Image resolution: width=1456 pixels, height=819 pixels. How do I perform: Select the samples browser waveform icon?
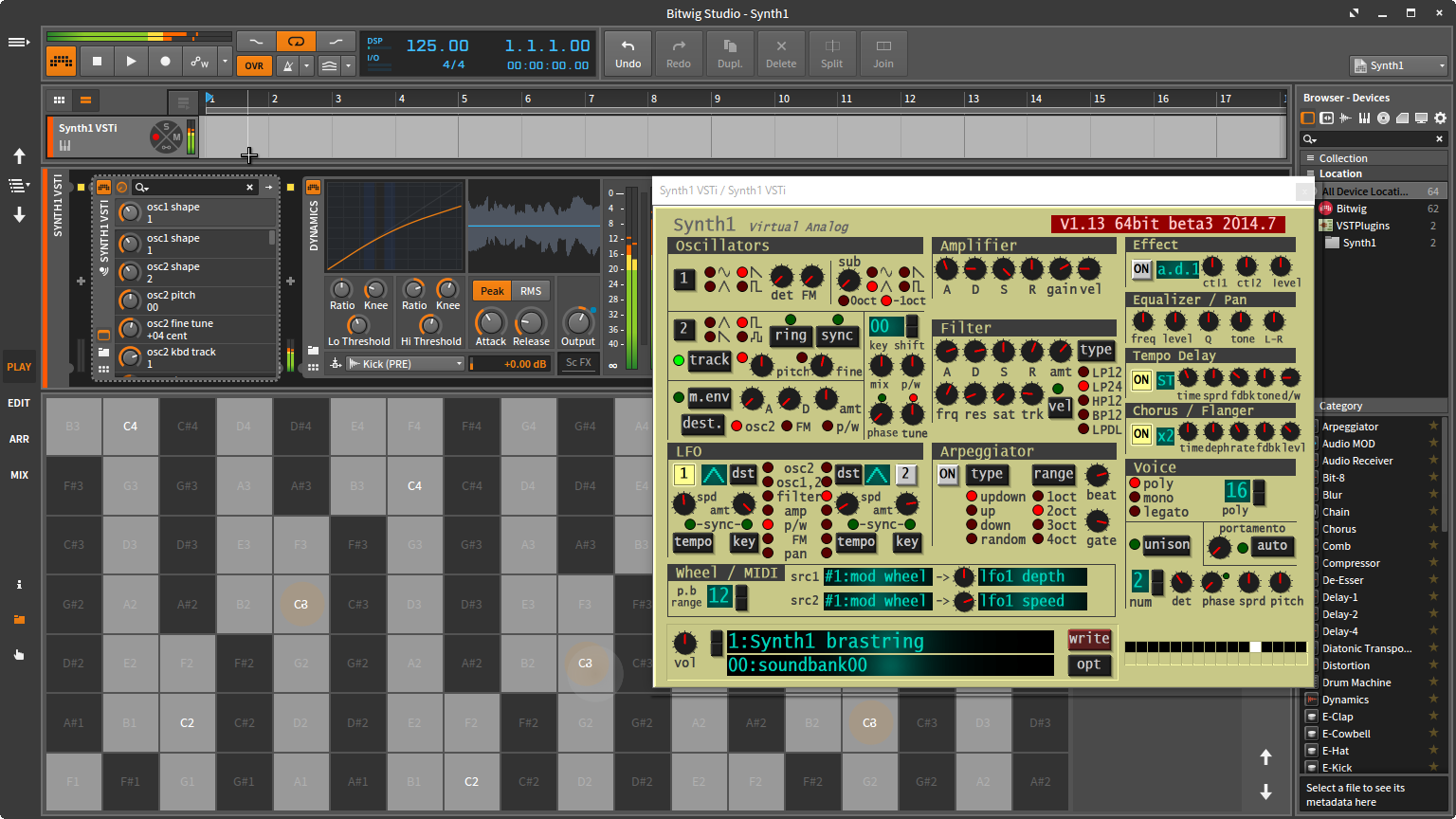point(1345,118)
